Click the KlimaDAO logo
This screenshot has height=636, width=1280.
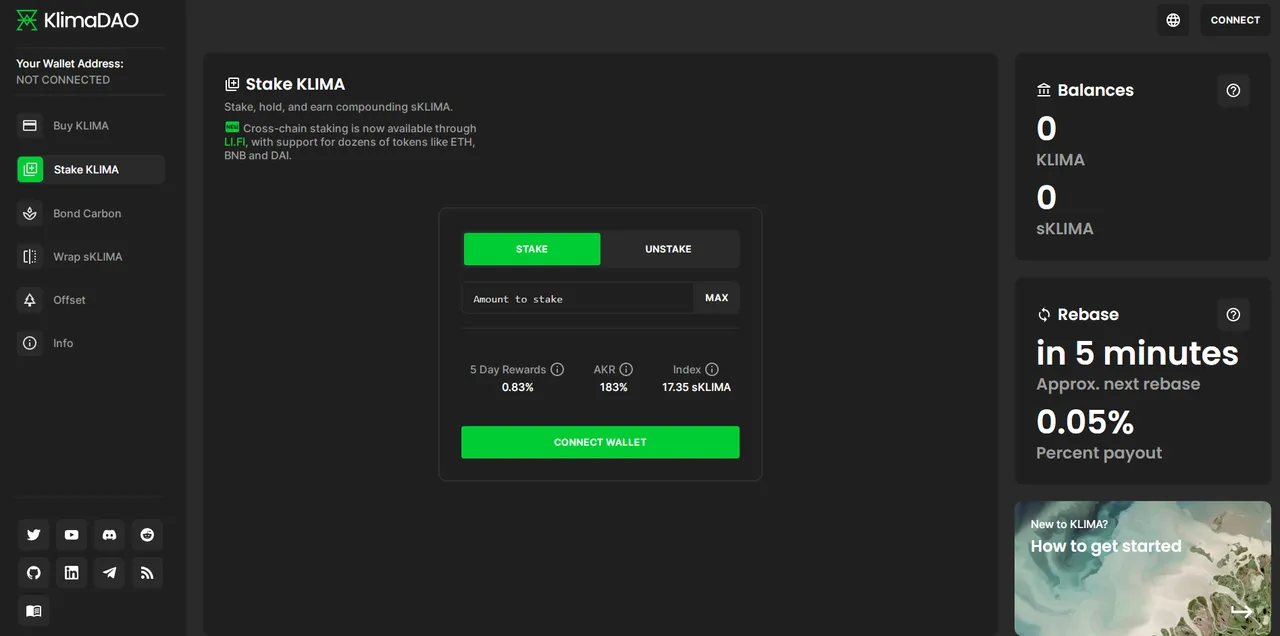[77, 20]
